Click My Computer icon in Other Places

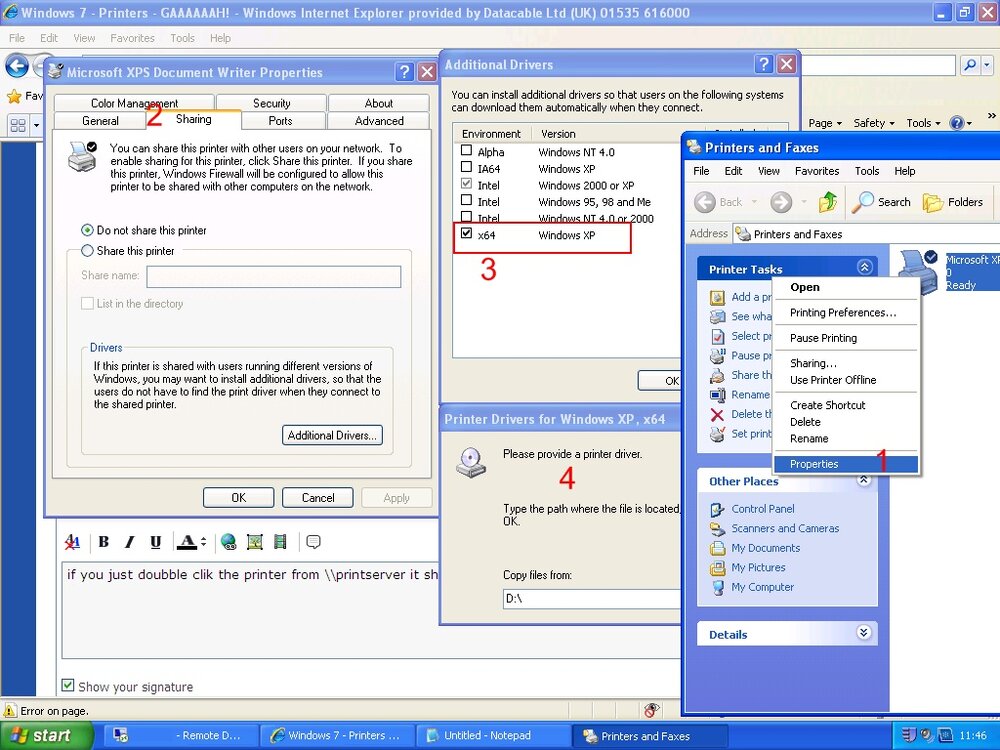717,587
